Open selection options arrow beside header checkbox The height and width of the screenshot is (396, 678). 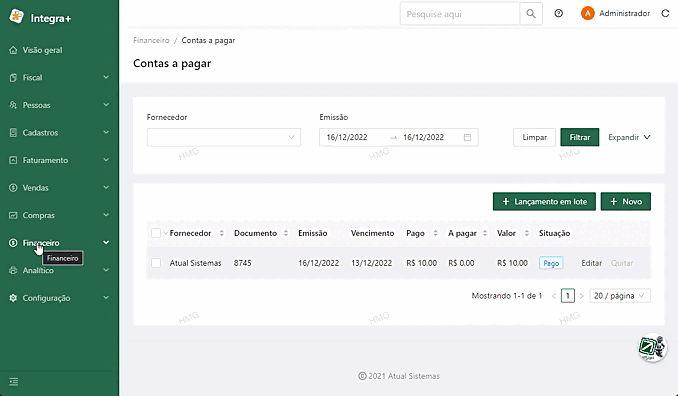click(x=166, y=233)
